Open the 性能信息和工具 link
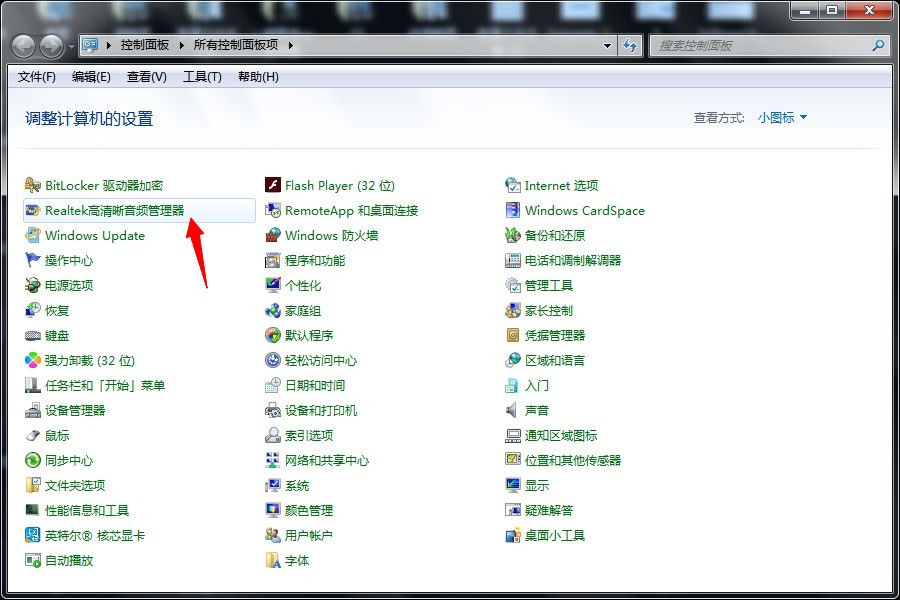Screen dimensions: 900x600 [x=87, y=510]
